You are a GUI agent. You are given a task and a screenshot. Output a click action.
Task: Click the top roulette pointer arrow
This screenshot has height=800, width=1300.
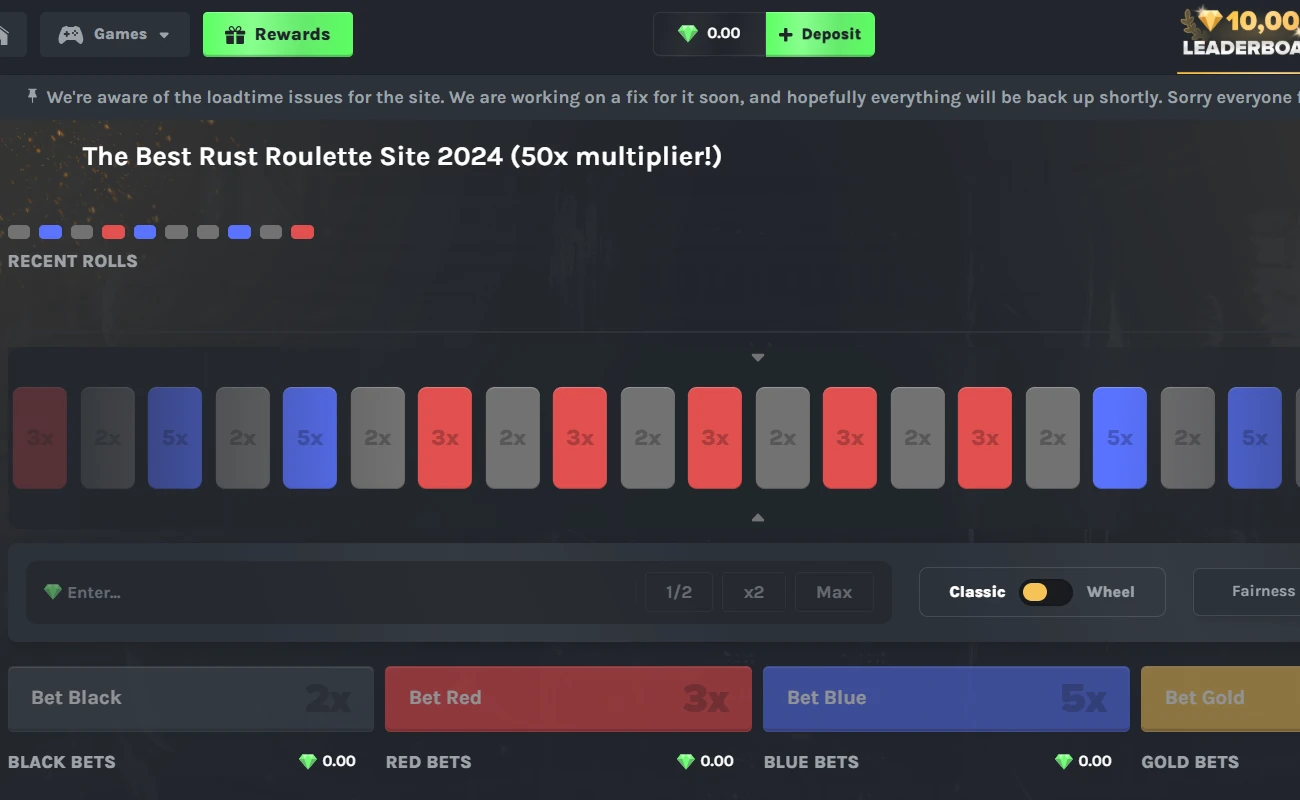click(x=758, y=357)
